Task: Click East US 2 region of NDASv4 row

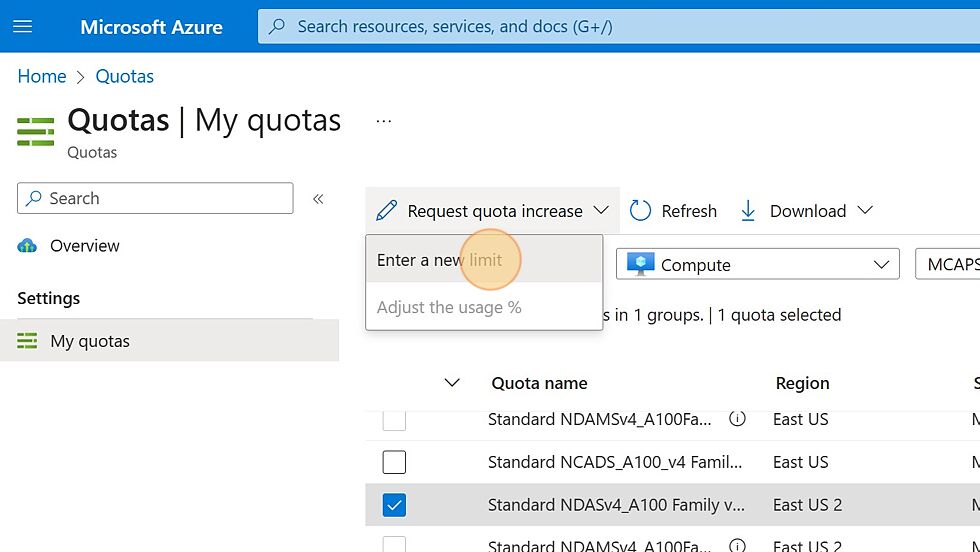Action: (x=808, y=504)
